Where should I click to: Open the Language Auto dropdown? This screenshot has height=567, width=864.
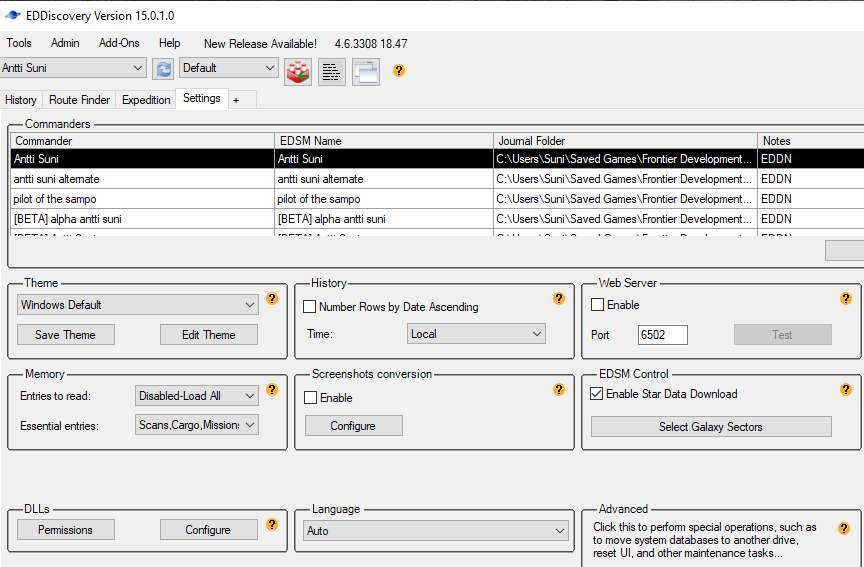coord(435,531)
